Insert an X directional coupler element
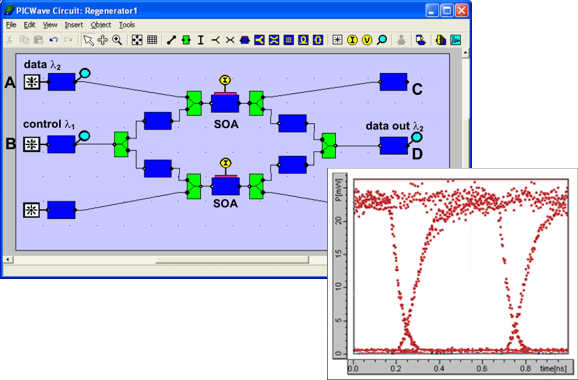 pos(274,40)
